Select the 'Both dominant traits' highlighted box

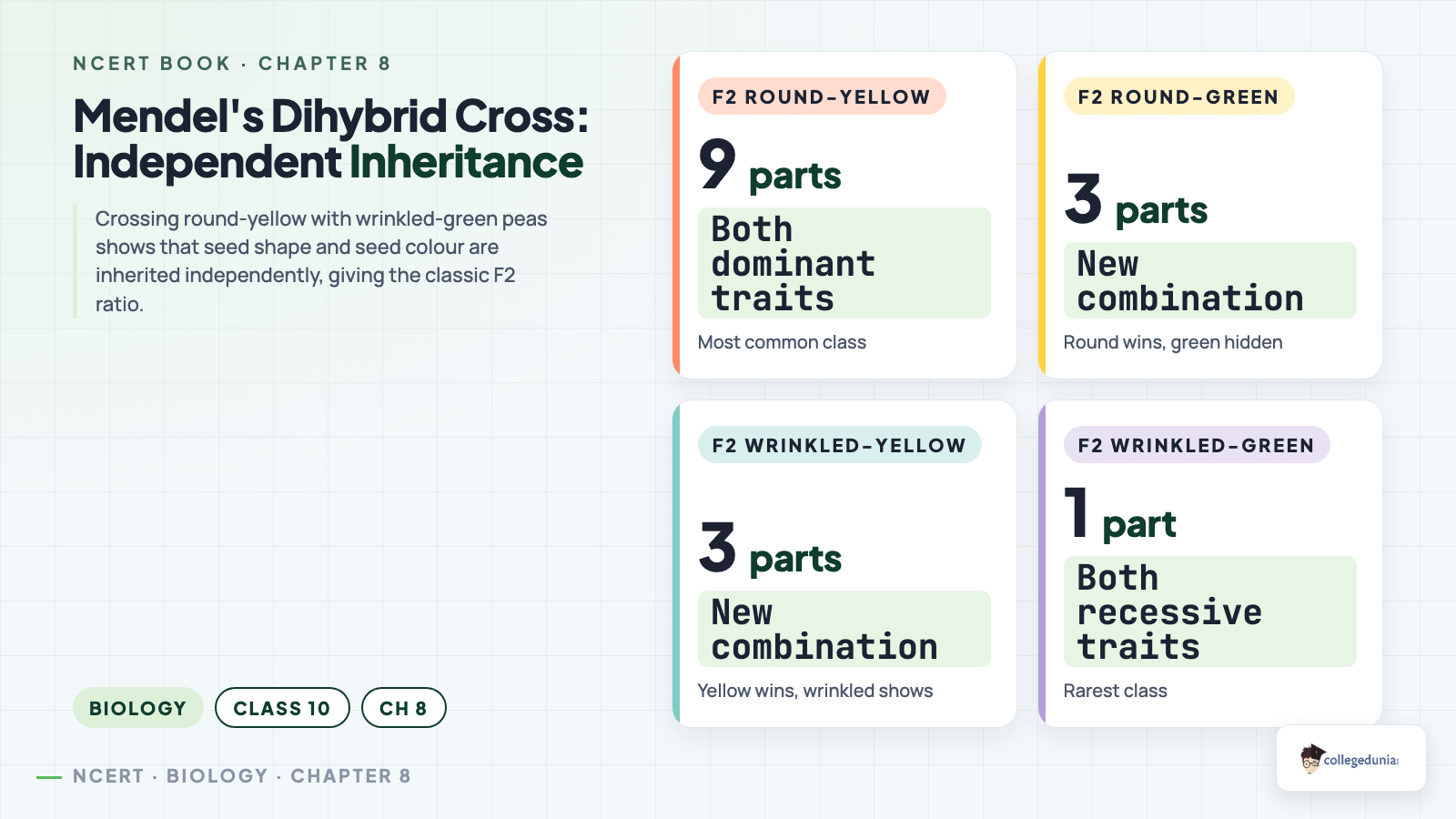click(844, 263)
